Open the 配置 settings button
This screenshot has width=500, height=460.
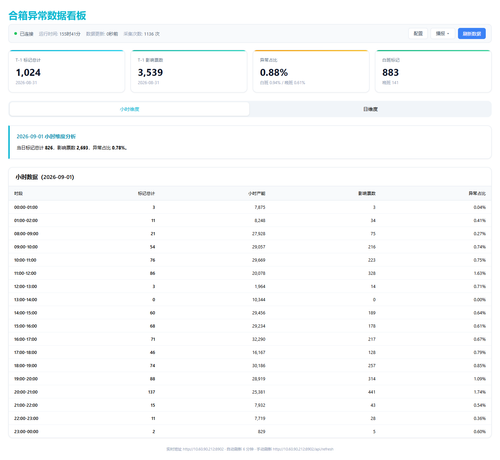[418, 33]
